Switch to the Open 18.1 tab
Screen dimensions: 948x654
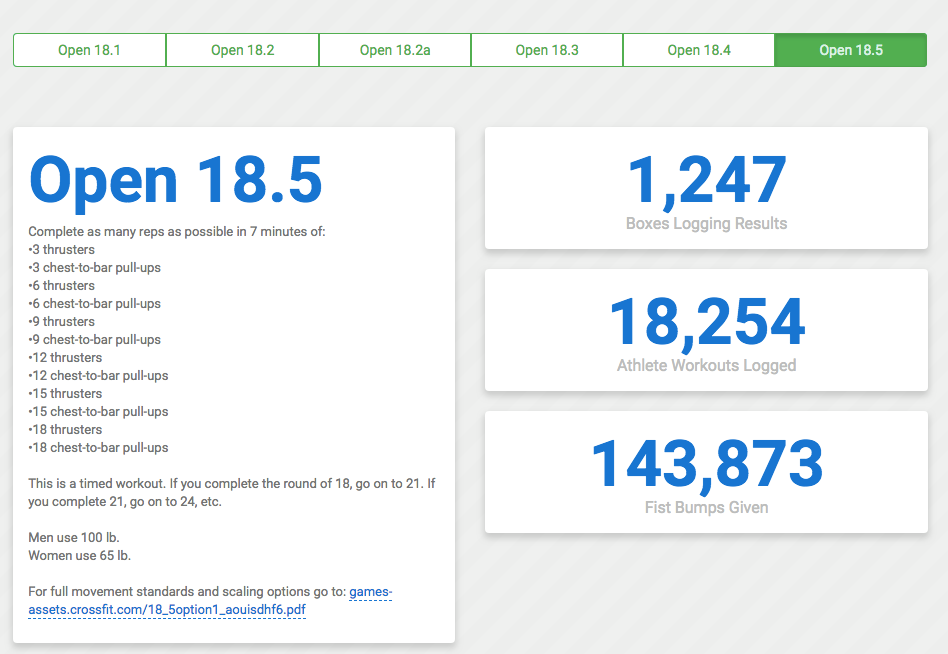[x=89, y=50]
